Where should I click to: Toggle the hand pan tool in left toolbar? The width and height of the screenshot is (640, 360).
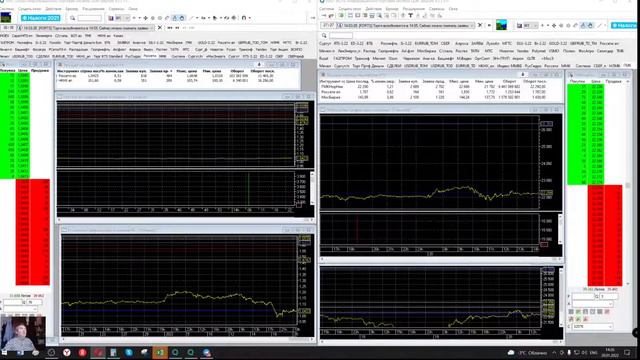point(182,18)
